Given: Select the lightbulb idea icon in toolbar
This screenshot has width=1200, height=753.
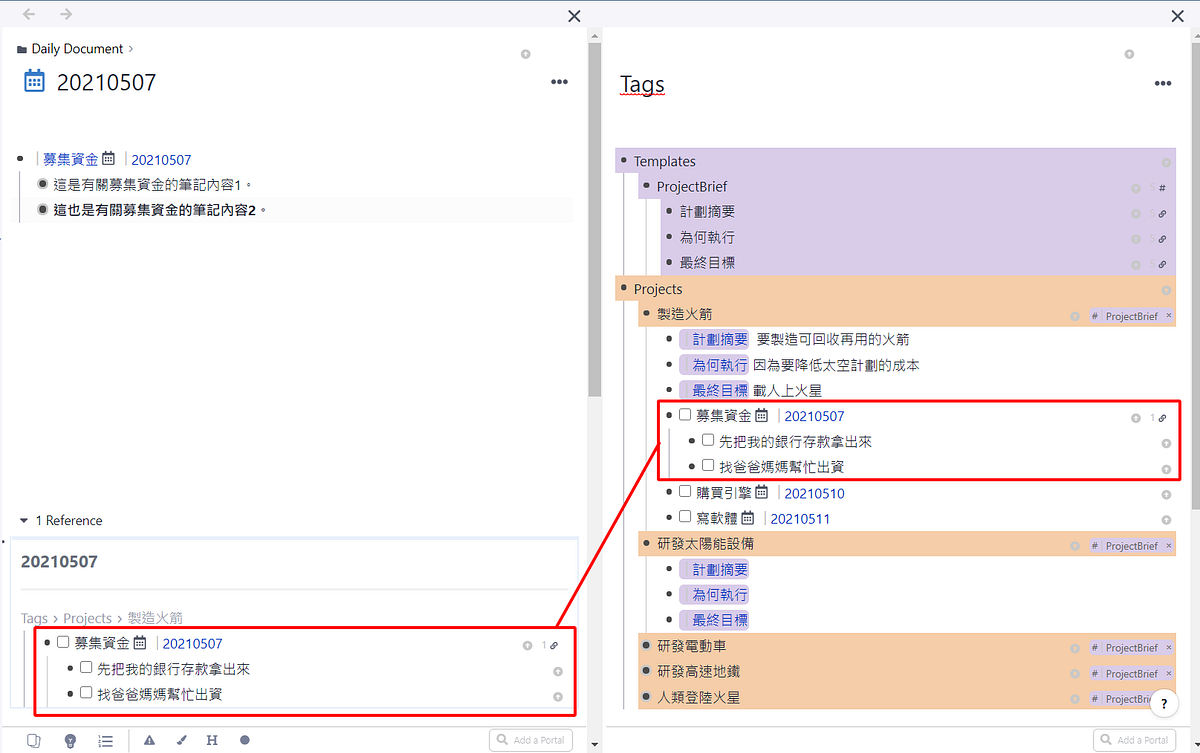Looking at the screenshot, I should pyautogui.click(x=70, y=740).
